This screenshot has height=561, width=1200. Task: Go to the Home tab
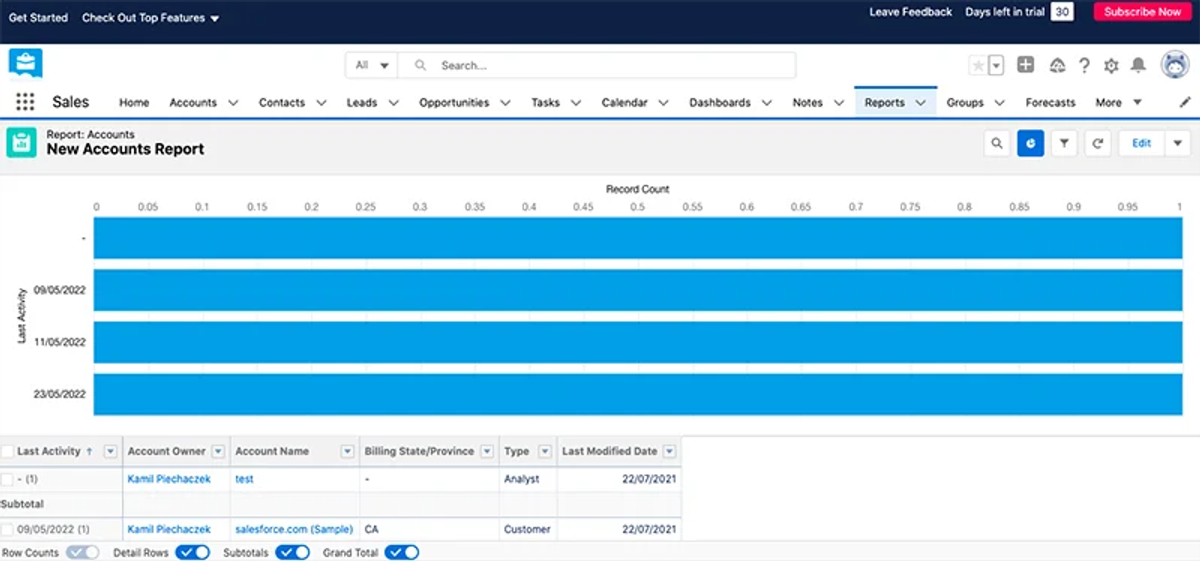[x=134, y=102]
